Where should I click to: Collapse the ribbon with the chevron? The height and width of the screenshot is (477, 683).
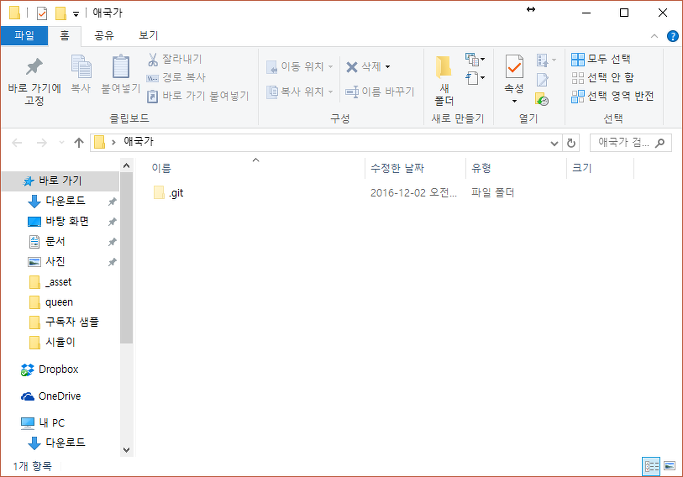click(x=654, y=36)
